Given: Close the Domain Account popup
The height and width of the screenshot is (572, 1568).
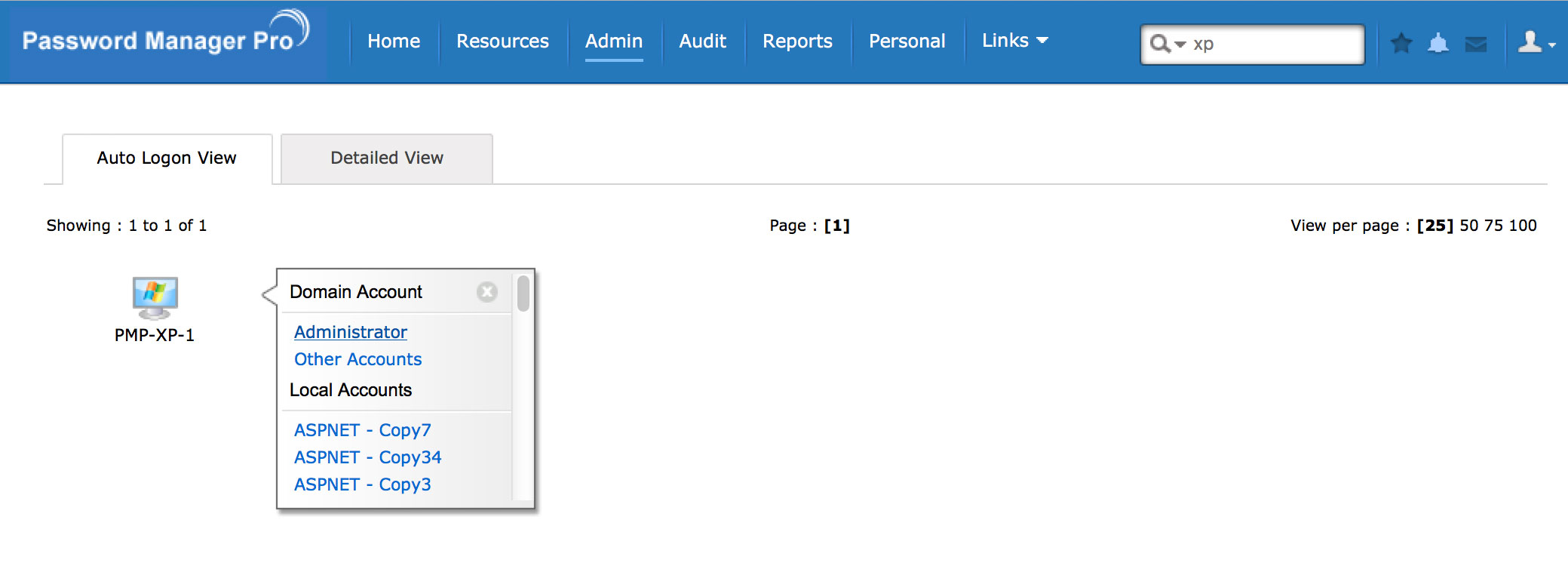Looking at the screenshot, I should [x=487, y=292].
